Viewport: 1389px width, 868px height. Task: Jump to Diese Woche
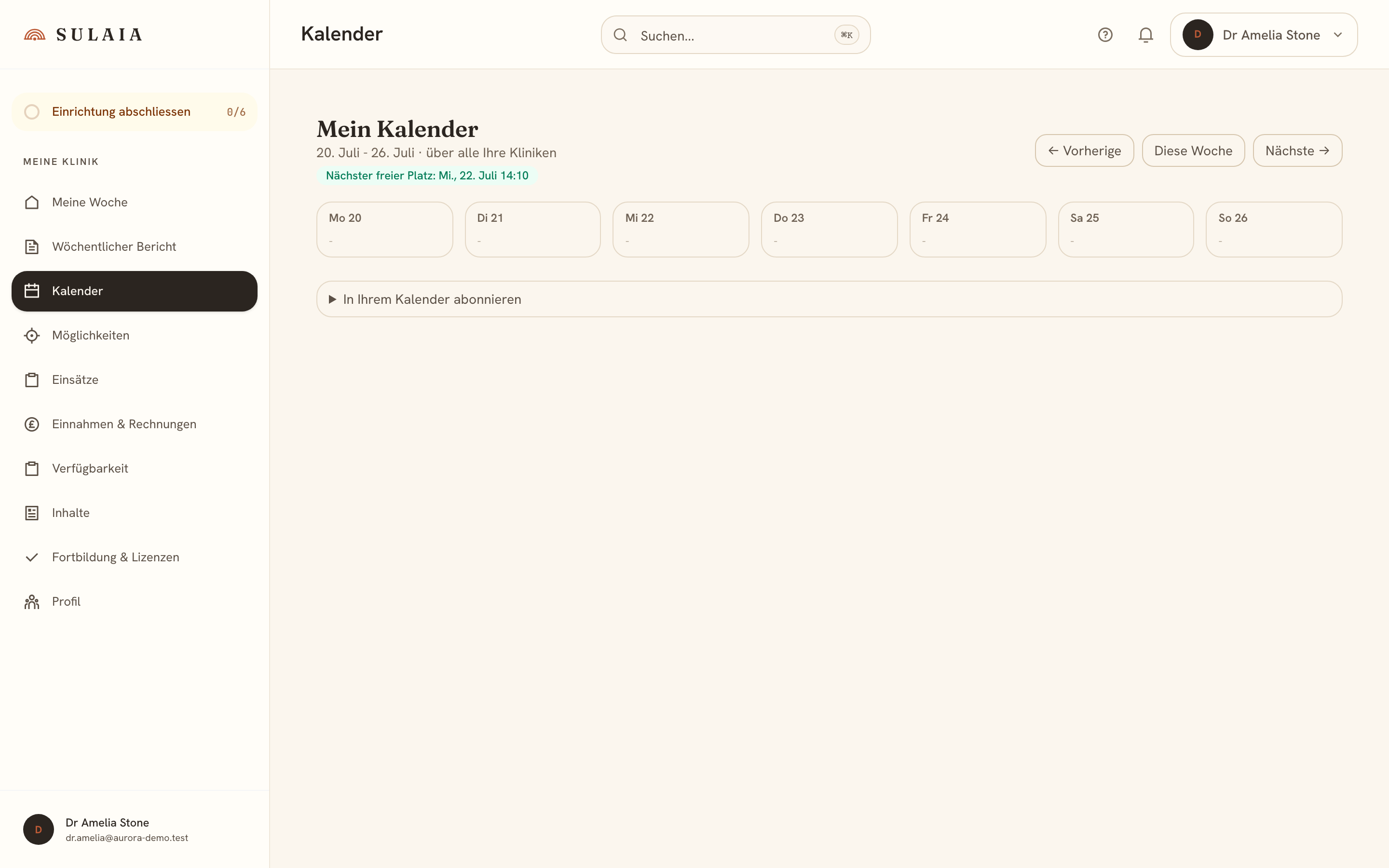[x=1193, y=150]
